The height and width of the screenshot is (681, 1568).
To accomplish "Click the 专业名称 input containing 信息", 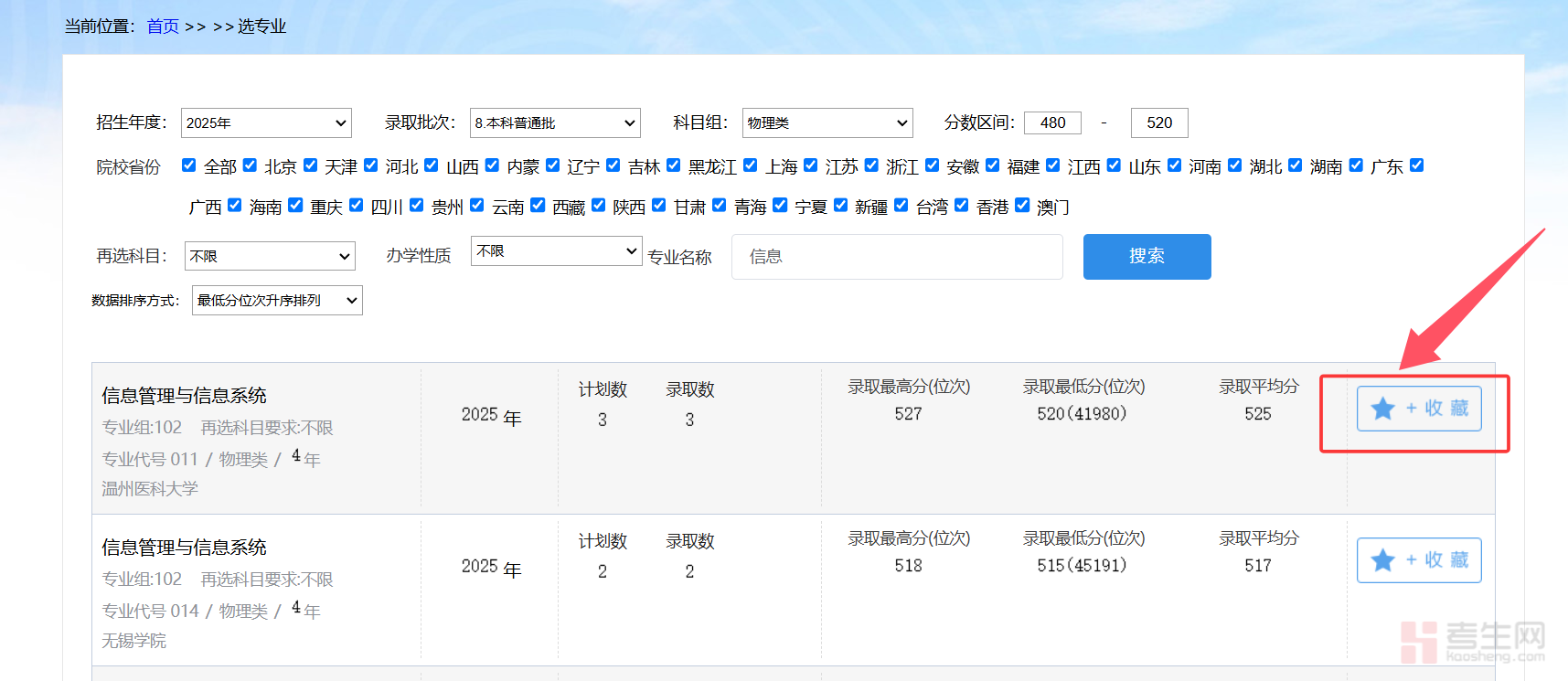I will click(x=897, y=257).
